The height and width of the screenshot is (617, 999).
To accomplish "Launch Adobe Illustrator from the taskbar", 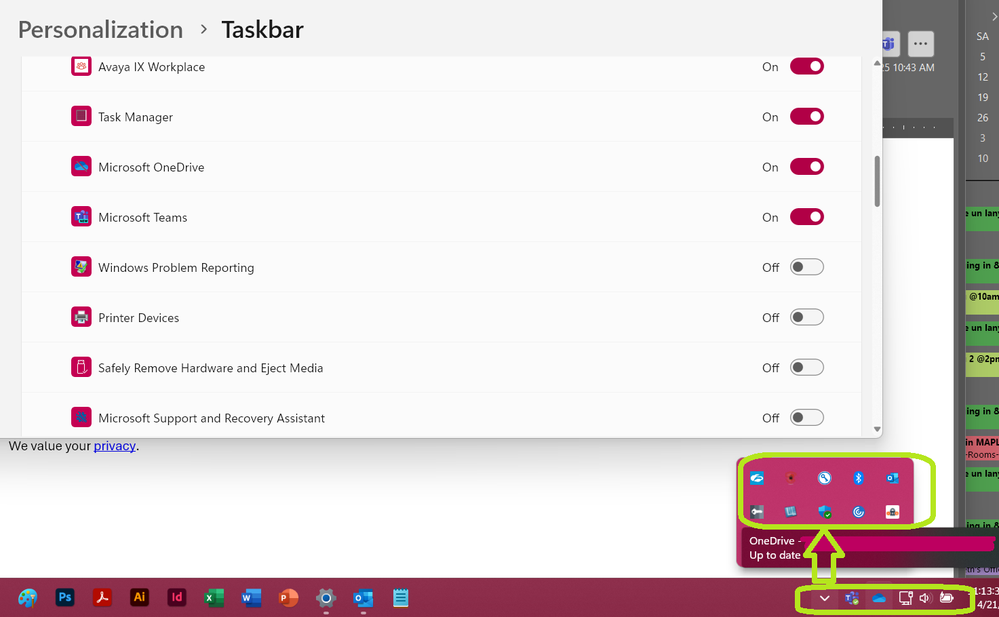I will (139, 597).
